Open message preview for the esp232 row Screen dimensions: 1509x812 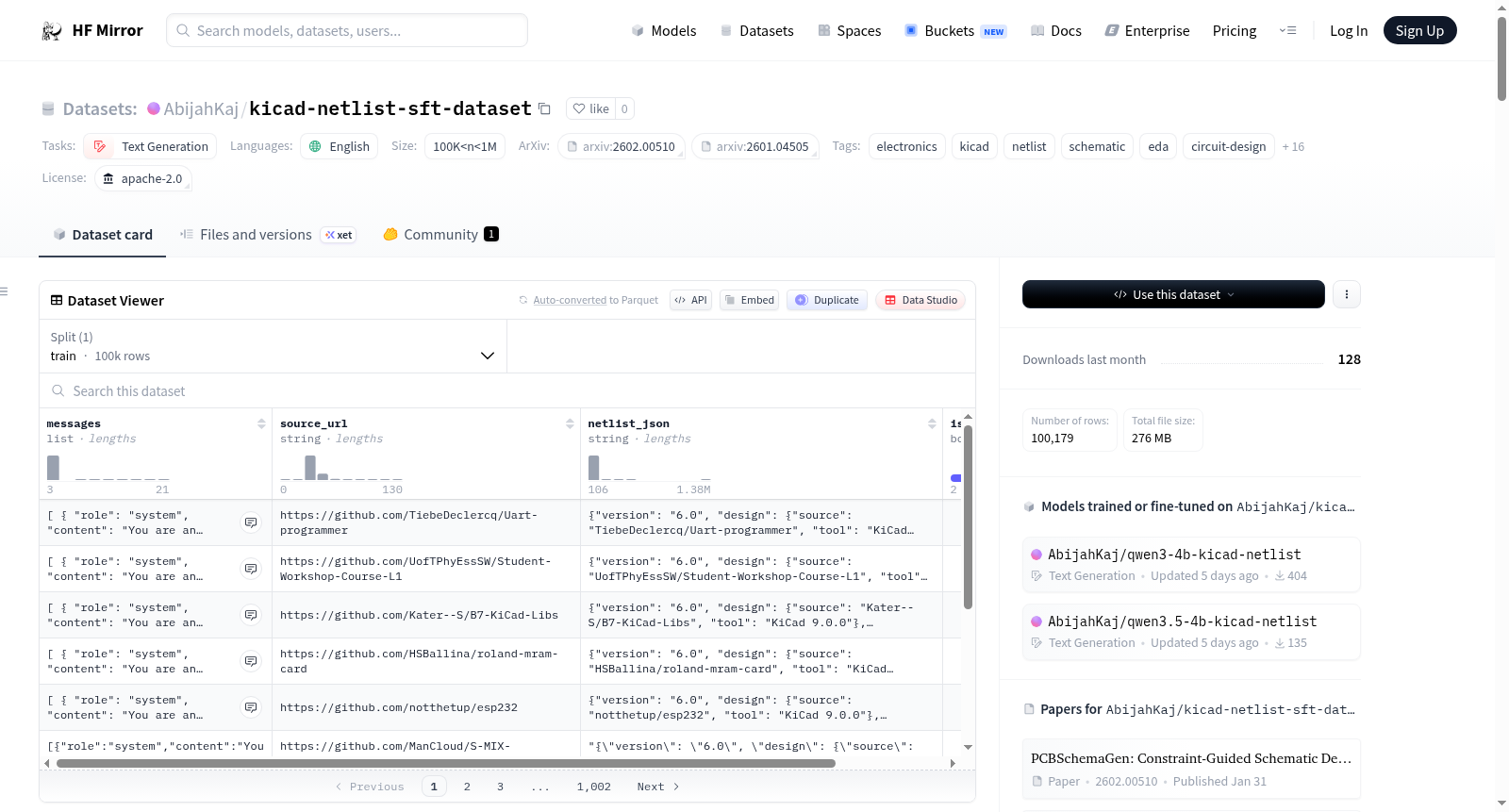coord(251,707)
